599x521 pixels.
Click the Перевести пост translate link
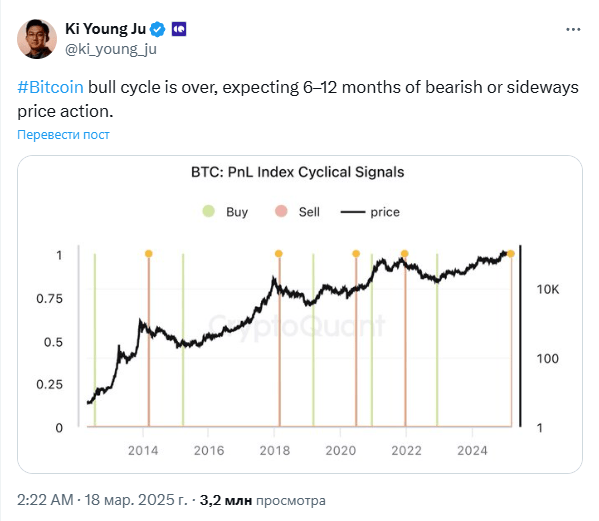pyautogui.click(x=63, y=134)
